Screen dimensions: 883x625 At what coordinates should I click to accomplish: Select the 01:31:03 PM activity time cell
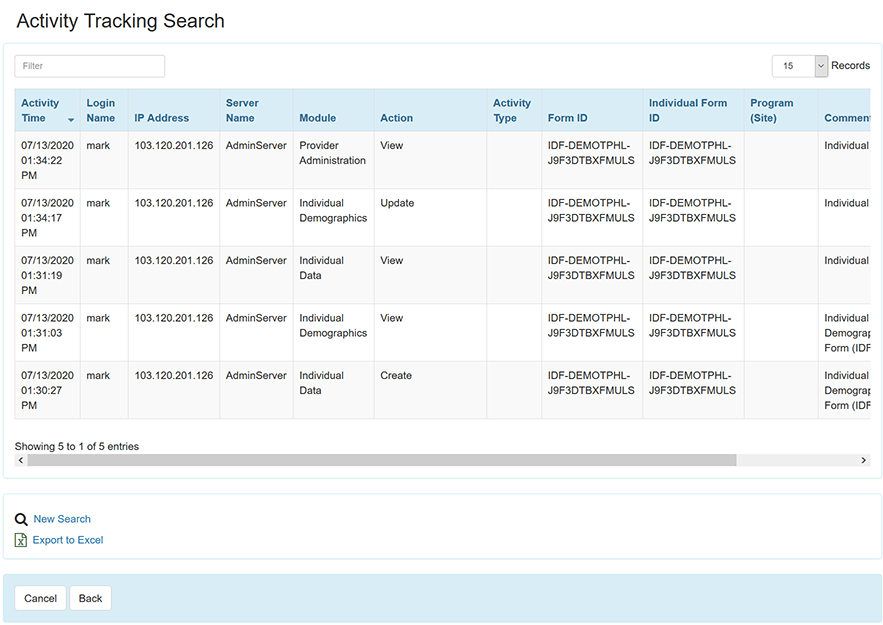[x=47, y=333]
